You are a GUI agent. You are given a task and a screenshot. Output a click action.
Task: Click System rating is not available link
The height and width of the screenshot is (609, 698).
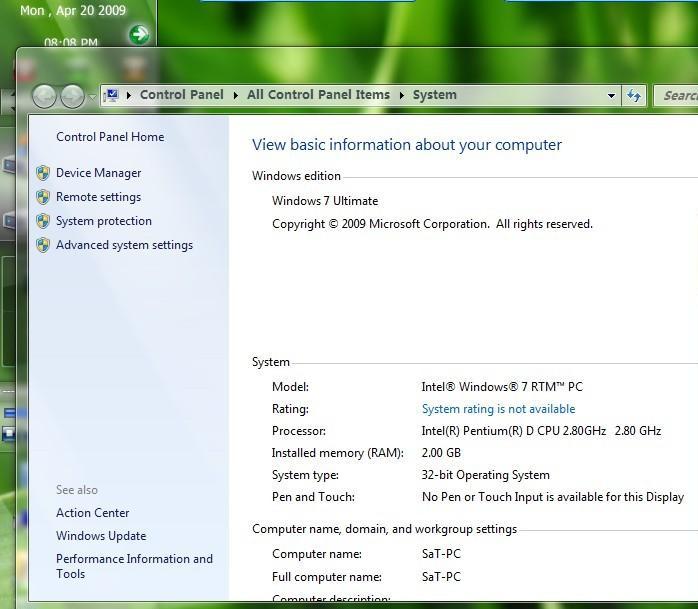point(499,409)
